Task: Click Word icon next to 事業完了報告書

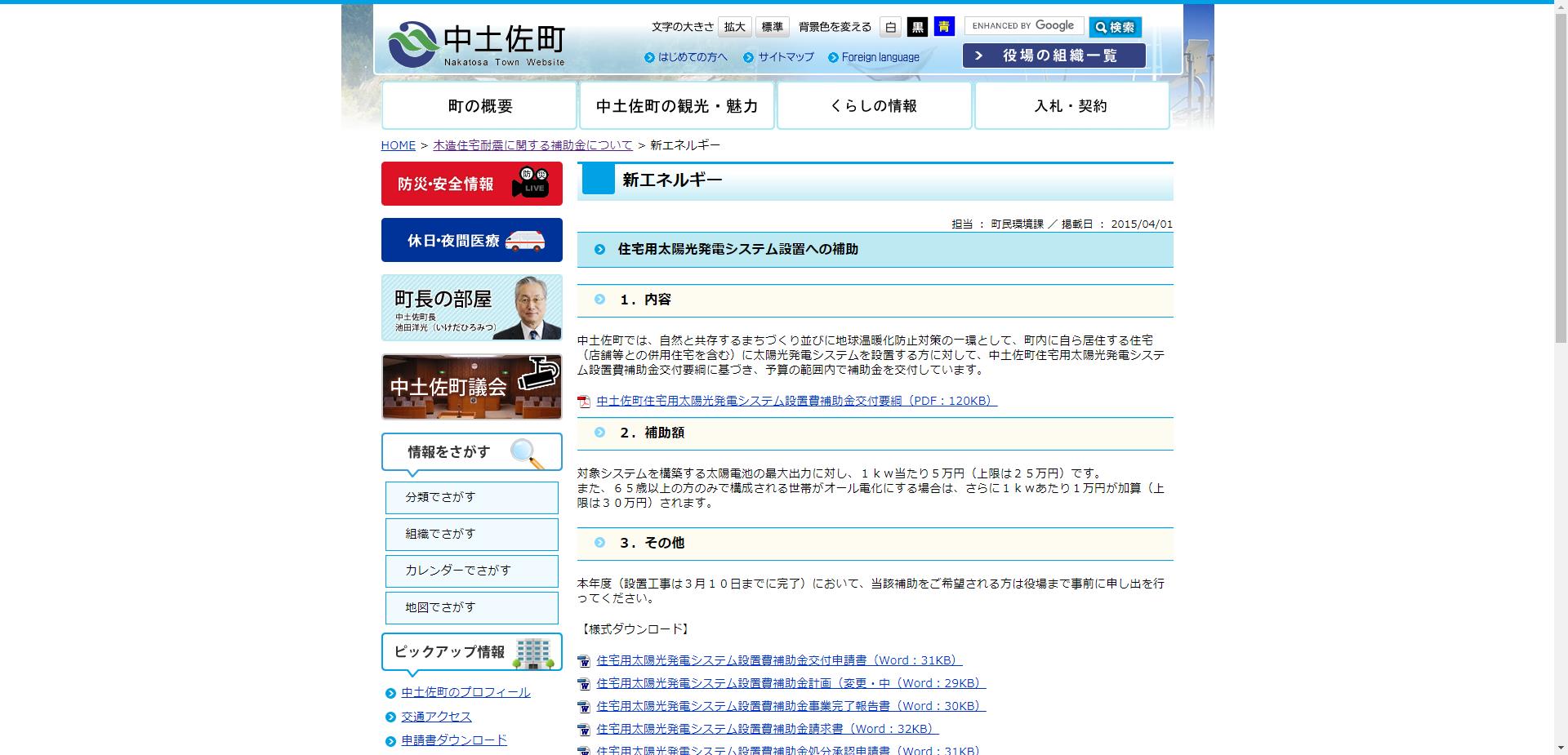Action: click(584, 707)
